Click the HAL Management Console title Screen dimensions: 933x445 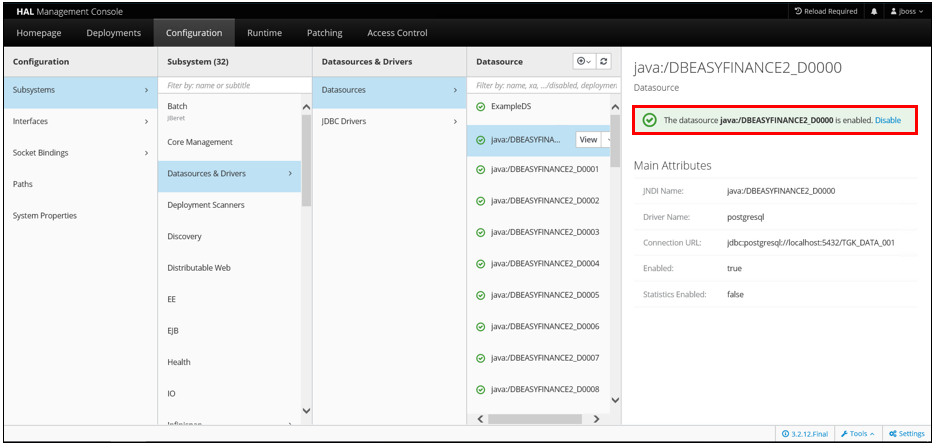click(70, 11)
